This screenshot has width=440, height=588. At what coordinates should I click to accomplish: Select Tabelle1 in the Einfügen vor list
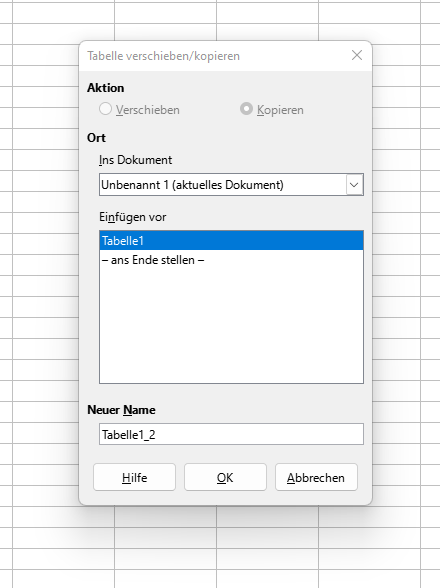pos(231,240)
